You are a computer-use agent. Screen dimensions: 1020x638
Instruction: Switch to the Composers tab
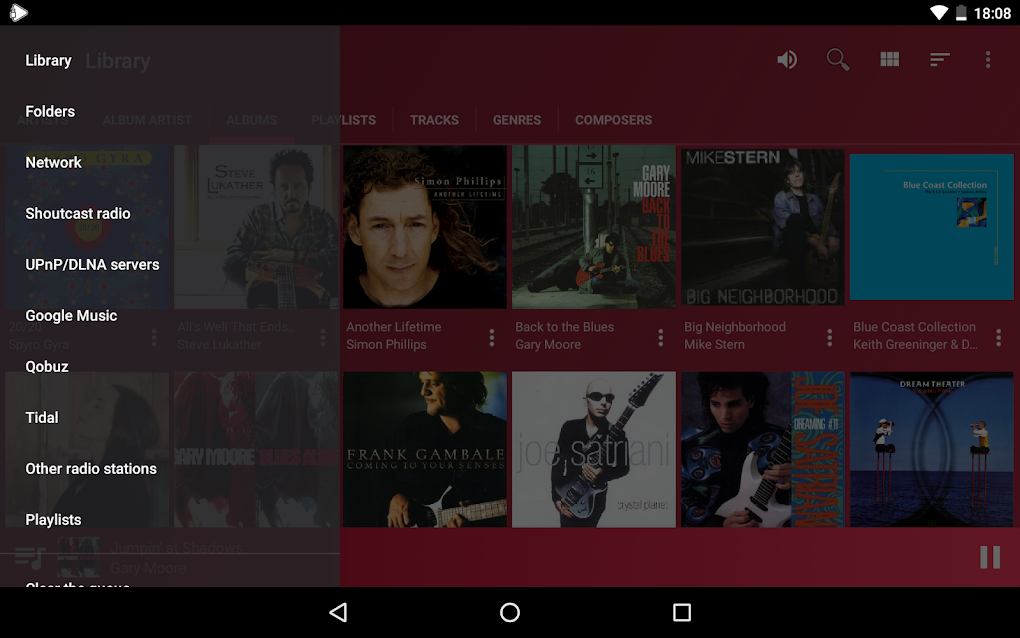point(613,120)
